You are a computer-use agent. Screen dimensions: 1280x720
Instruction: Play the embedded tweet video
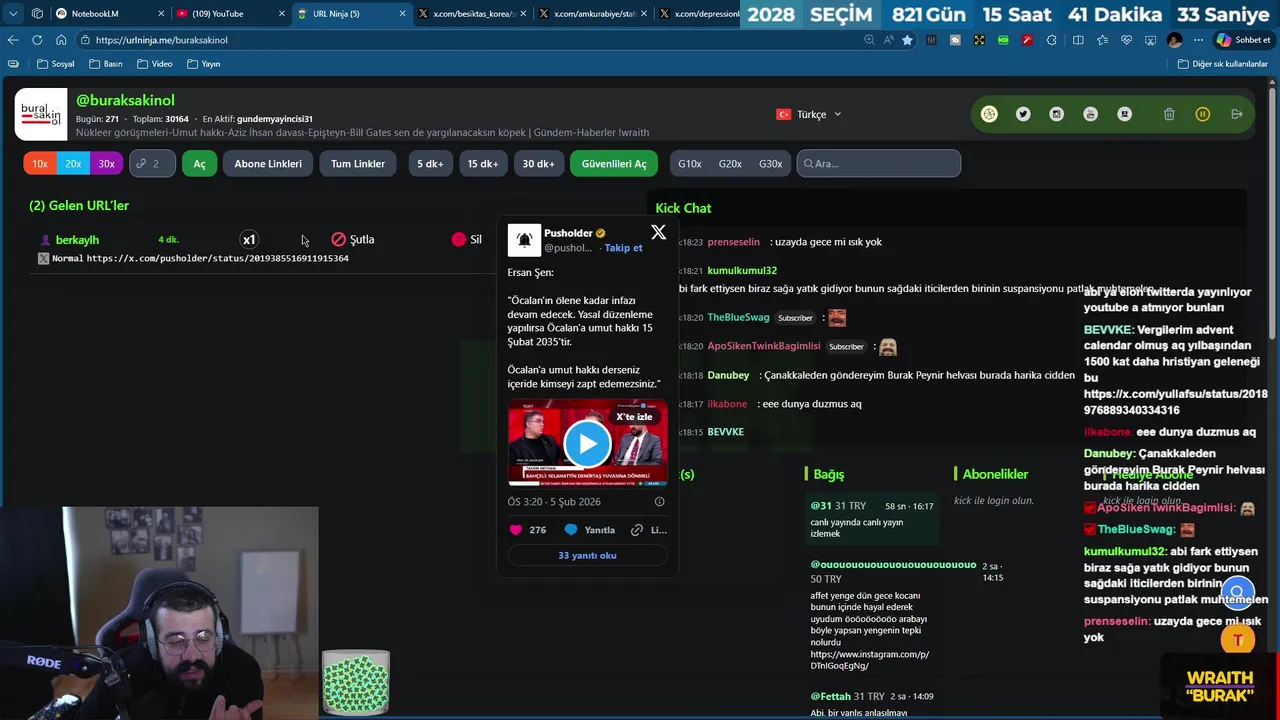point(587,442)
